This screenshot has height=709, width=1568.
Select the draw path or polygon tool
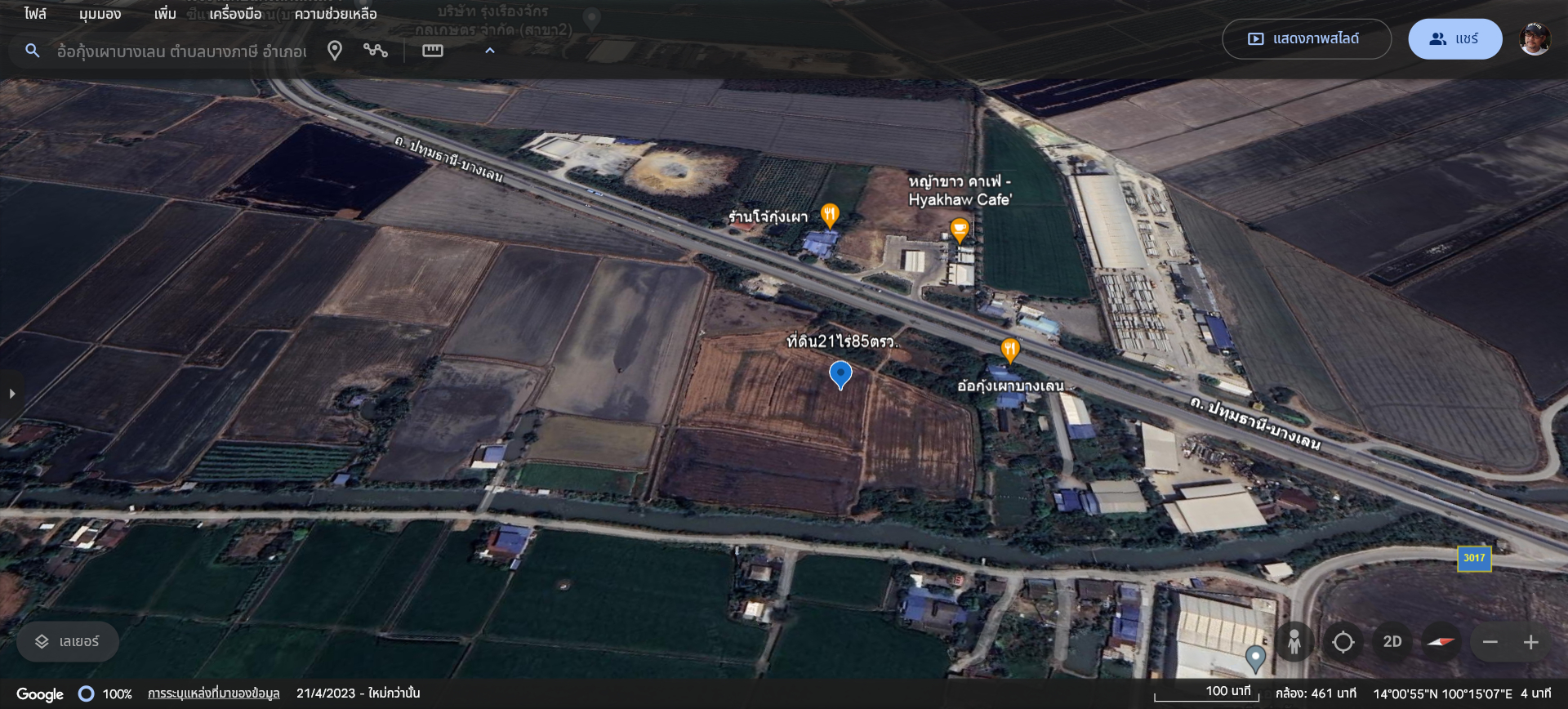pos(376,51)
